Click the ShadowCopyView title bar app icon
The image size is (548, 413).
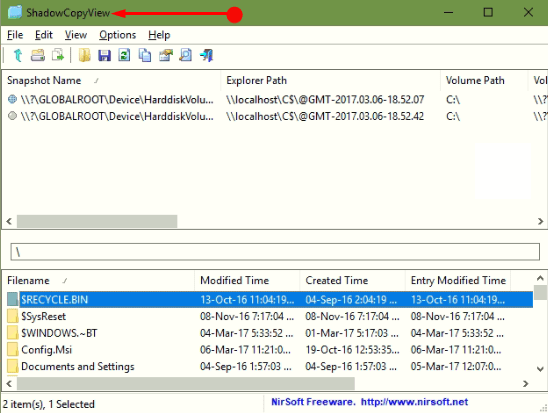click(15, 12)
